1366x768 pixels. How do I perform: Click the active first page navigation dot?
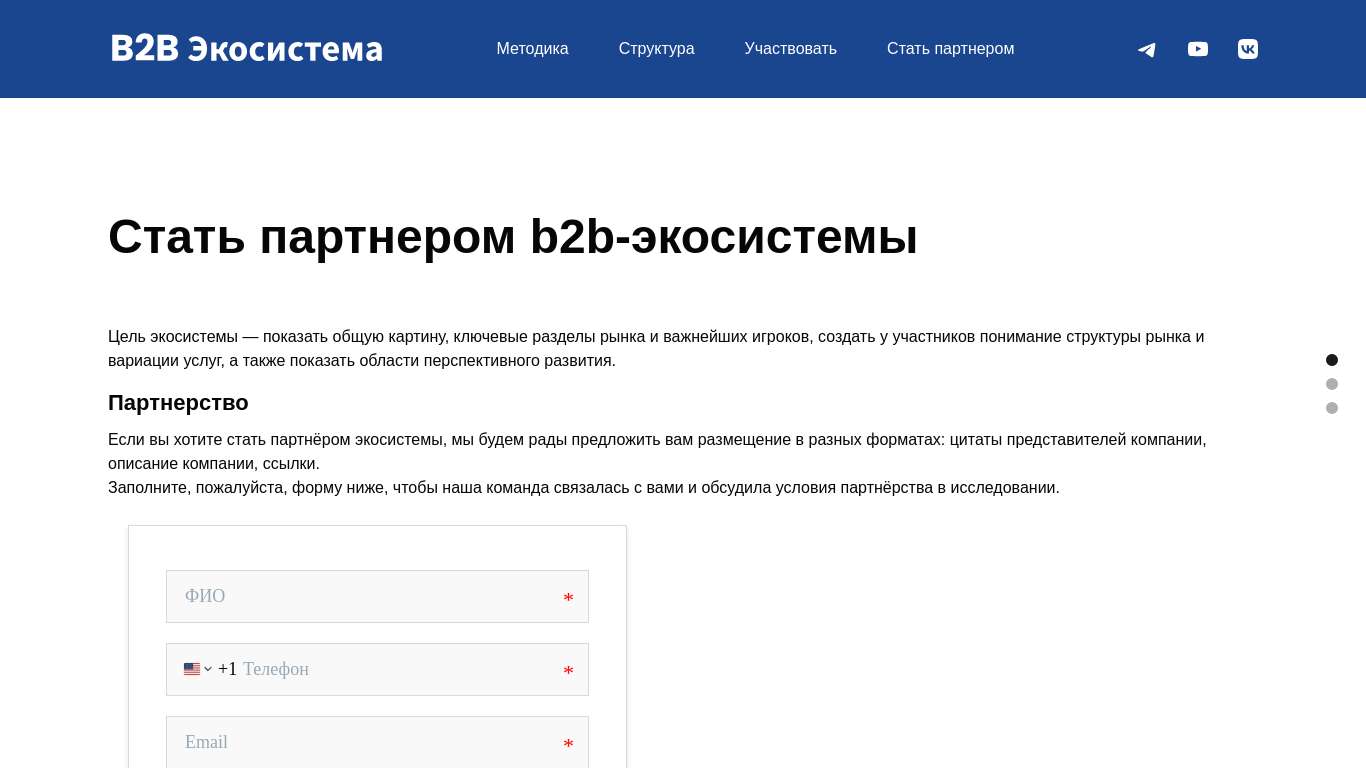coord(1332,360)
